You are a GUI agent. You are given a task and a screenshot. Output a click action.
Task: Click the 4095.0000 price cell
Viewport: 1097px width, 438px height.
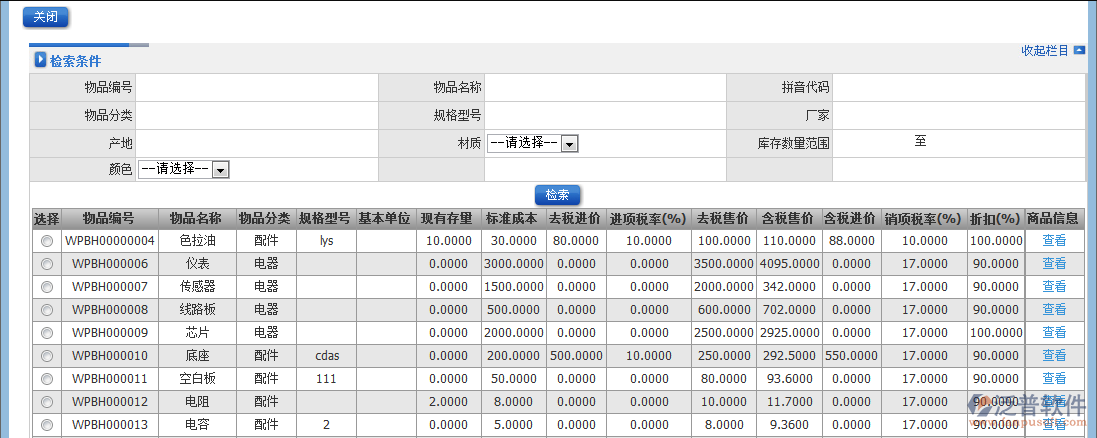coord(788,264)
